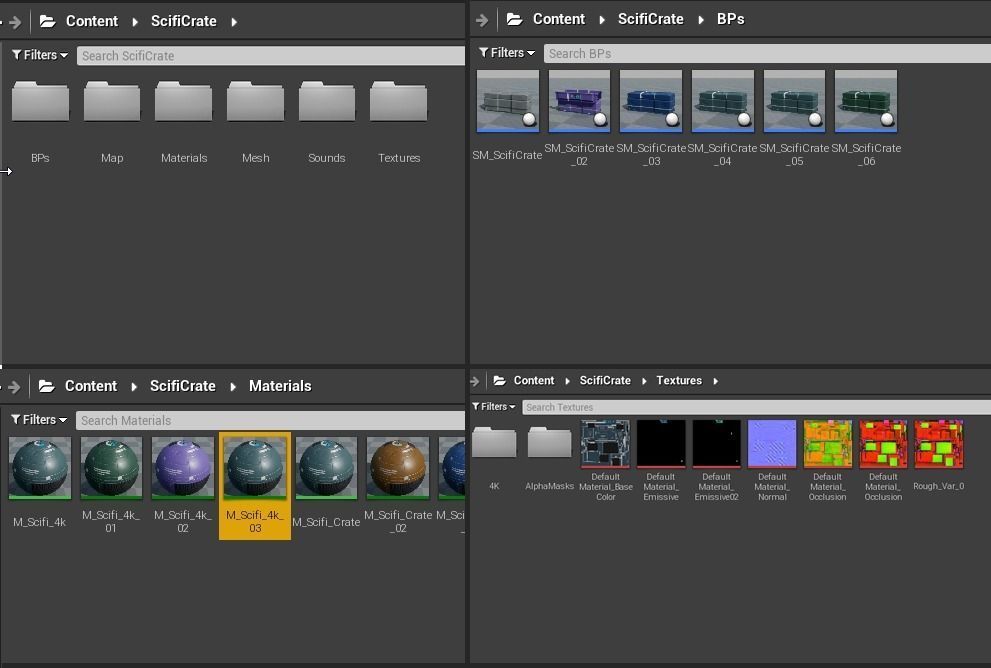Select the SM_ScifiCrate_06 asset
The image size is (991, 668).
866,101
